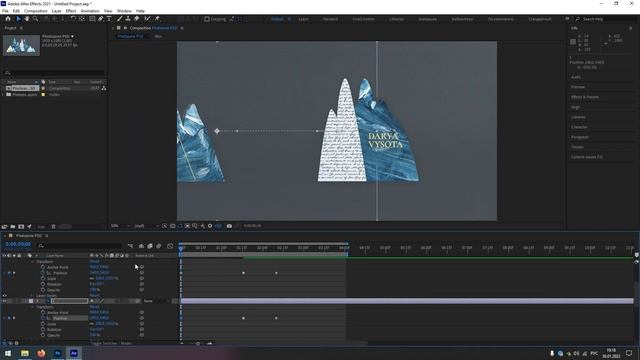Toggle stopwatch for upper Anchor Point property

point(43,267)
